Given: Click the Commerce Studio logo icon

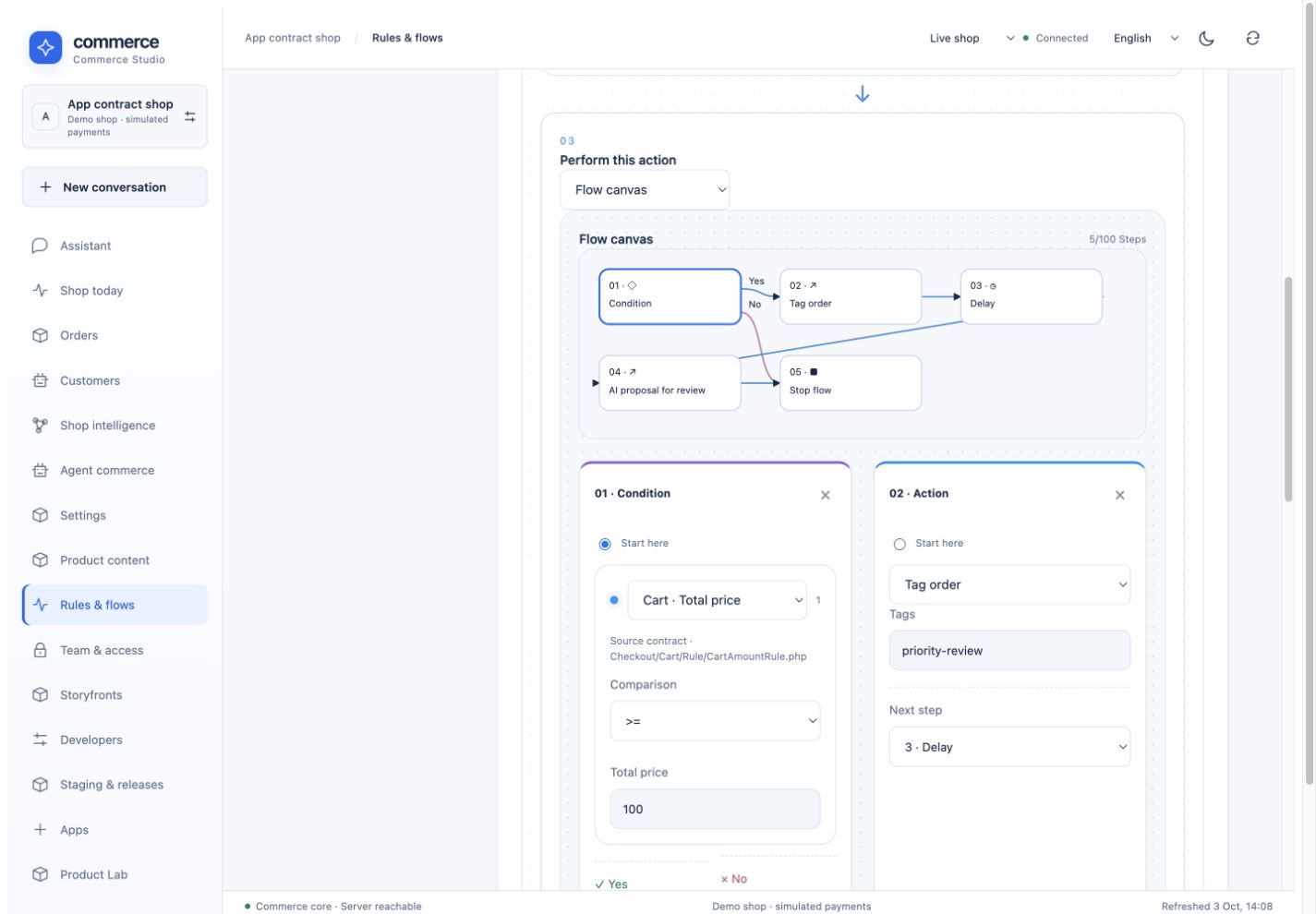Looking at the screenshot, I should 45,48.
